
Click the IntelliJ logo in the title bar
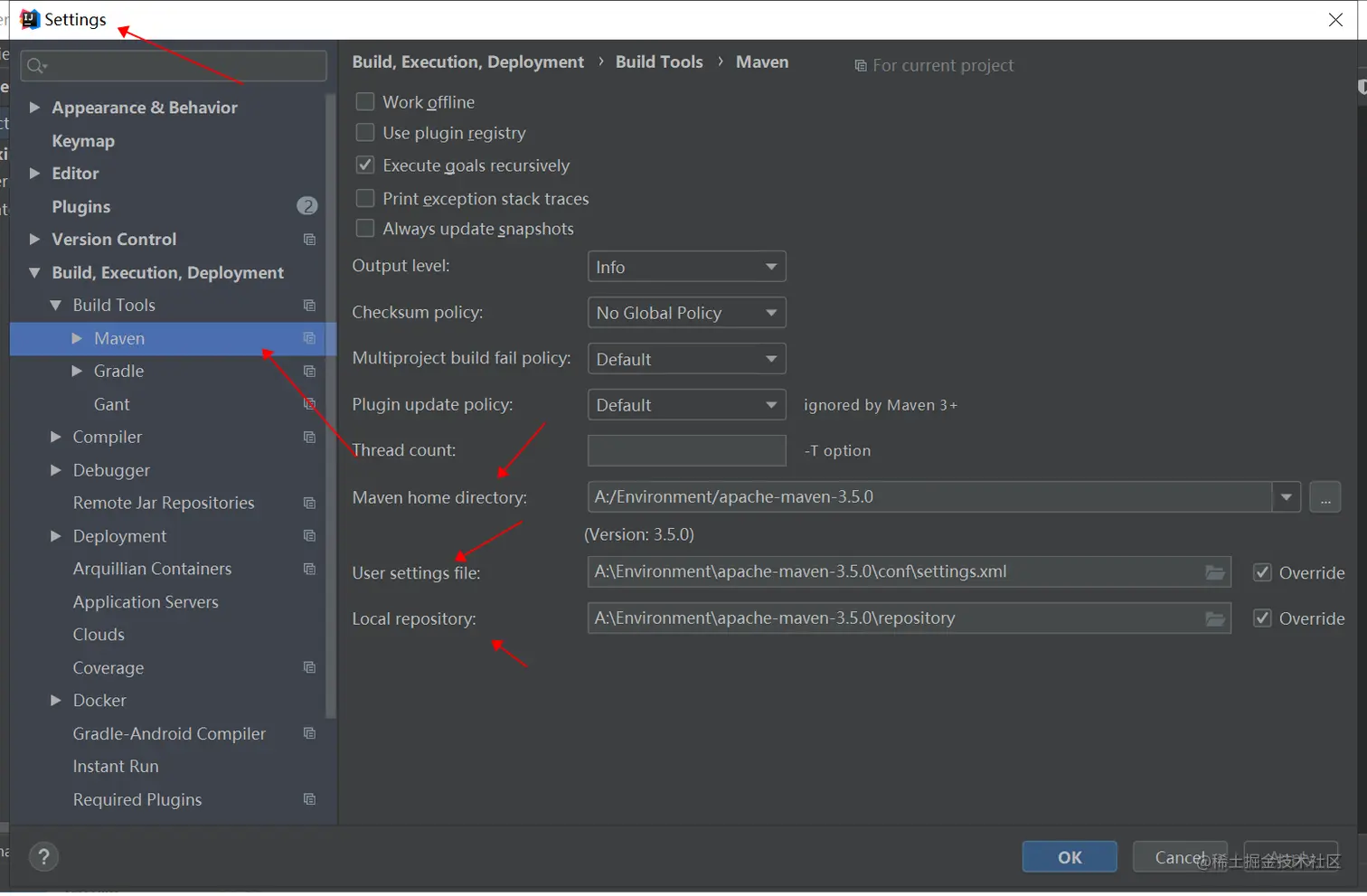click(x=30, y=20)
